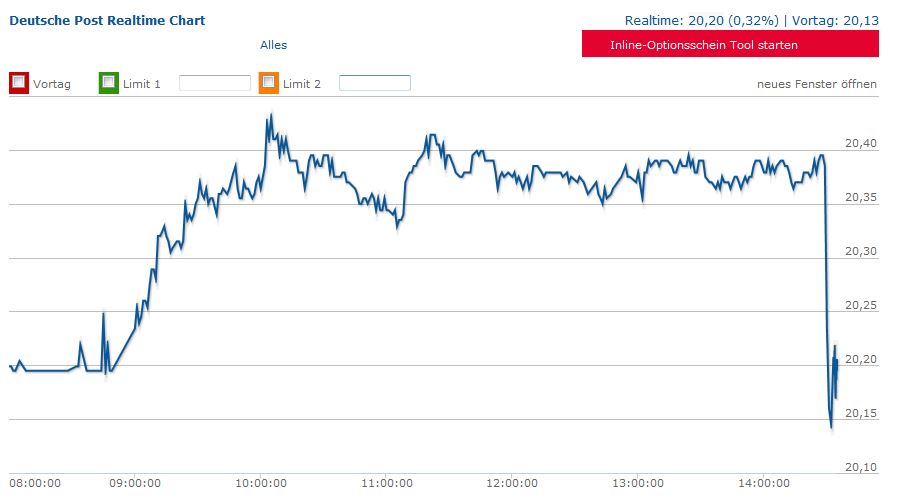Enable the red Vortag checkbox

(x=19, y=83)
